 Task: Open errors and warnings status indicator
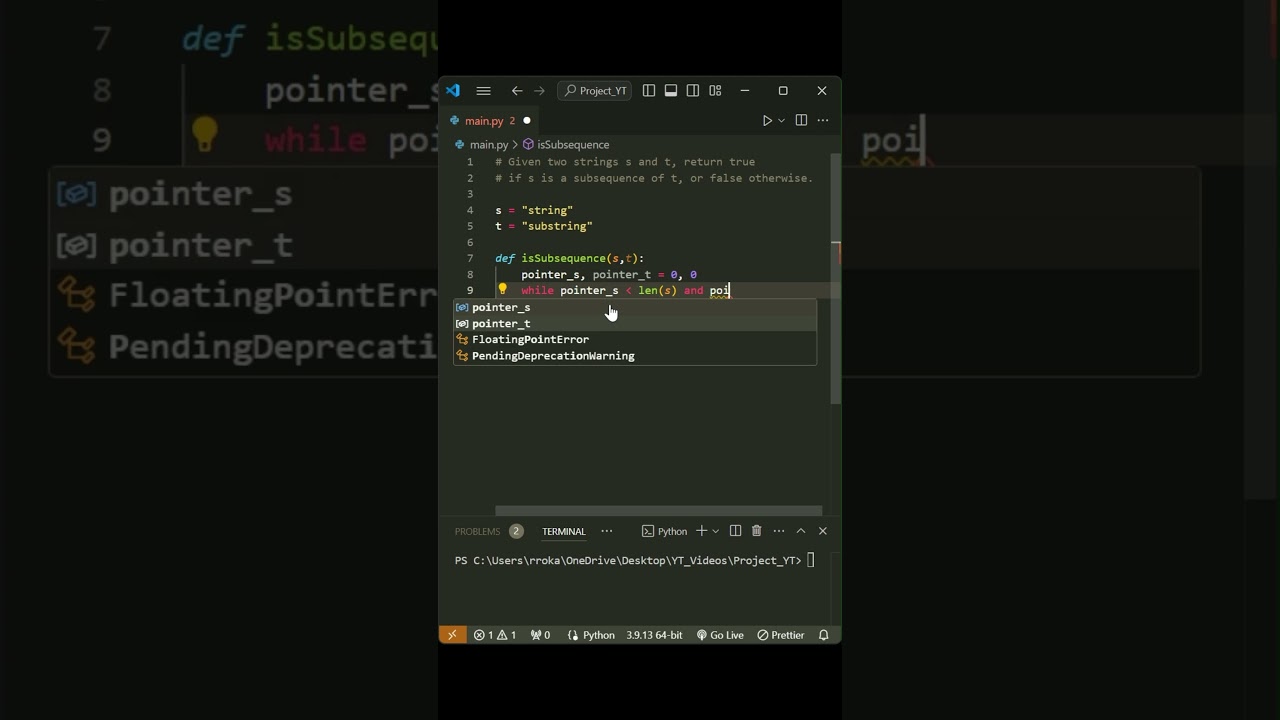[x=495, y=635]
